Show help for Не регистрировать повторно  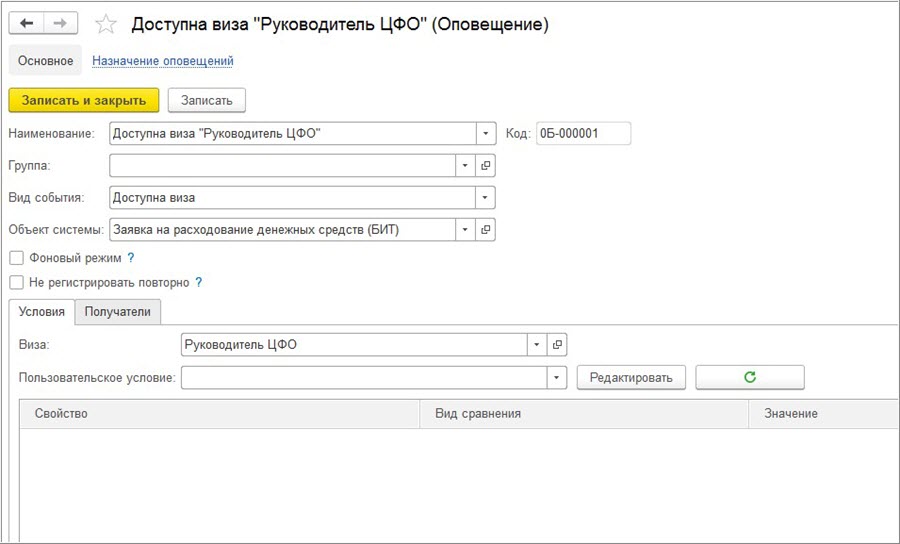pos(198,283)
